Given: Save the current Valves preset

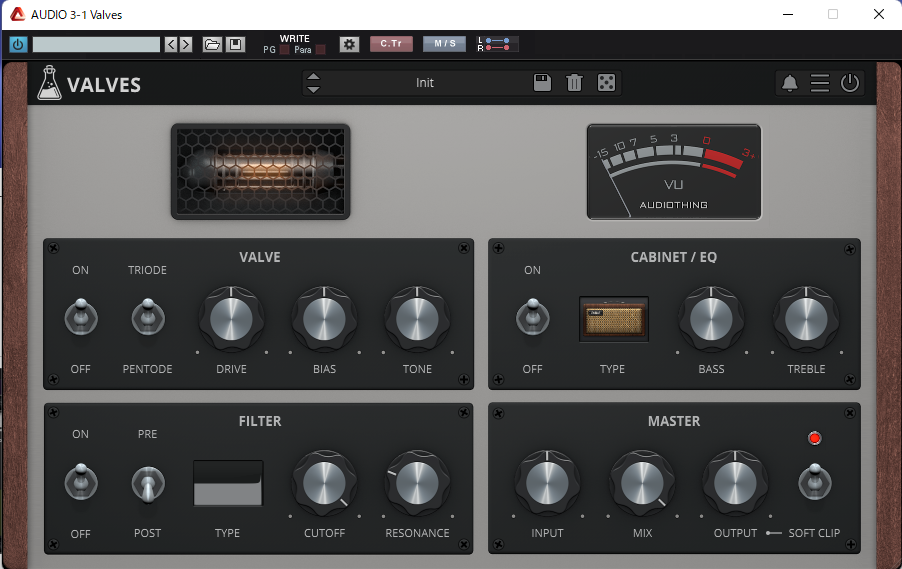Looking at the screenshot, I should [542, 83].
